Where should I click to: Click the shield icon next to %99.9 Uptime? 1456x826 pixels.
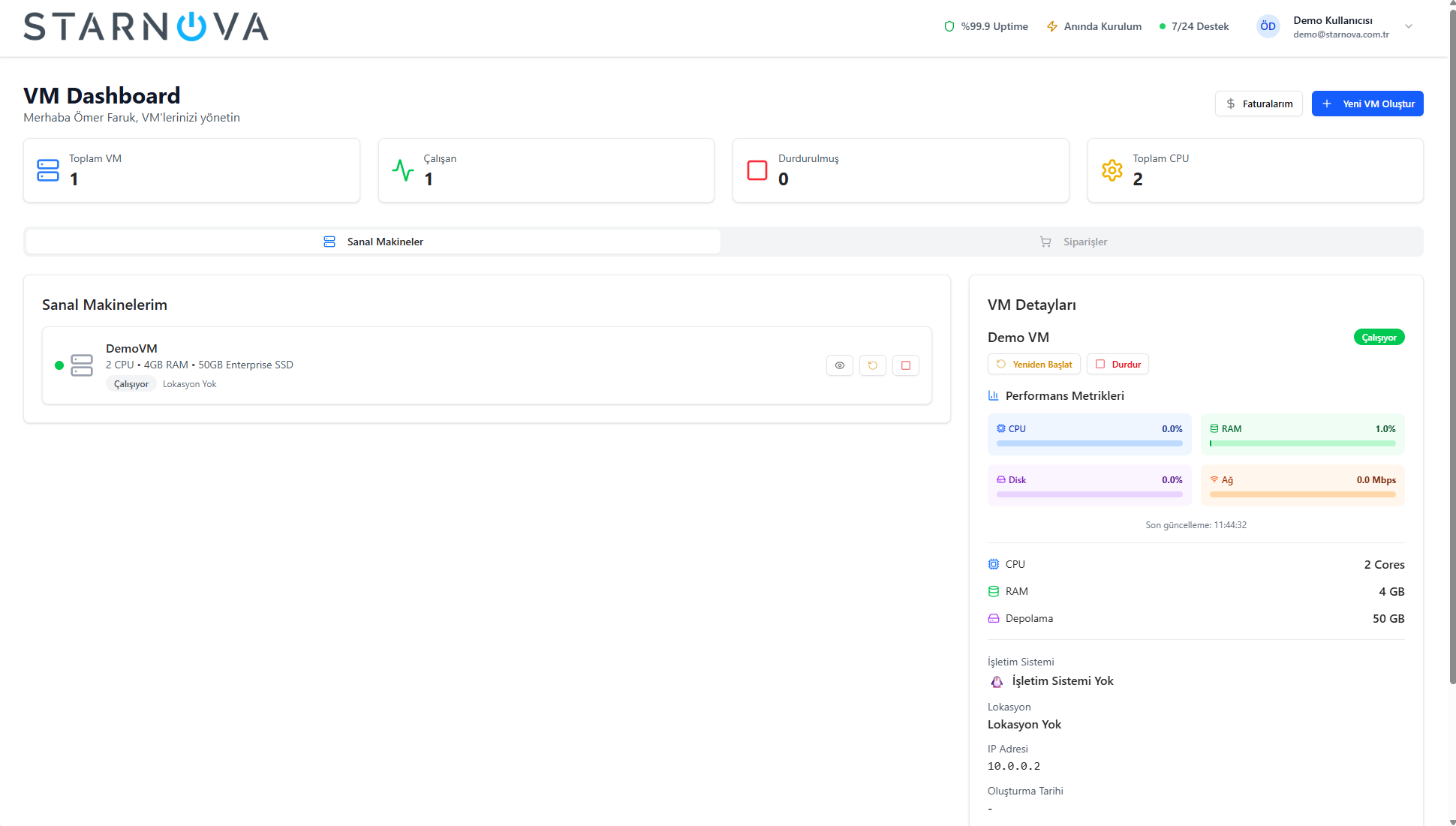[x=948, y=26]
